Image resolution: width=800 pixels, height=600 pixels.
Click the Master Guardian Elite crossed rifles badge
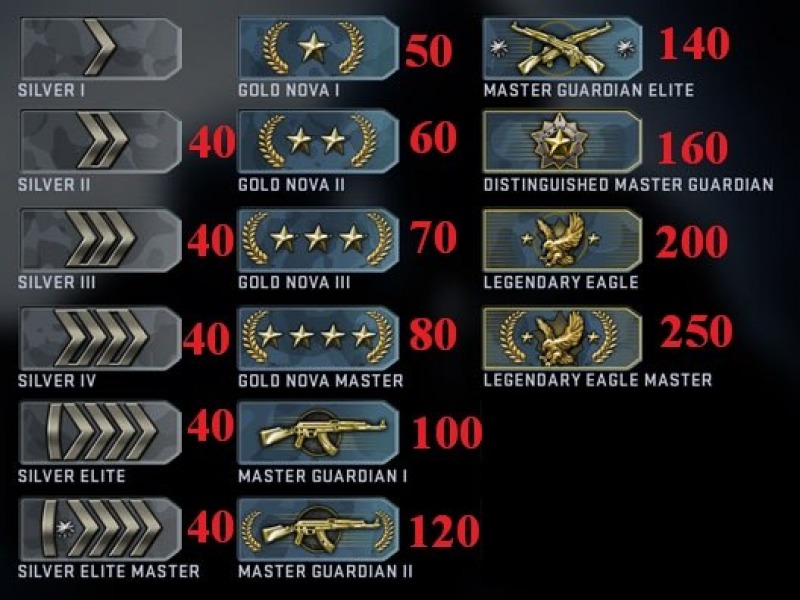[562, 48]
